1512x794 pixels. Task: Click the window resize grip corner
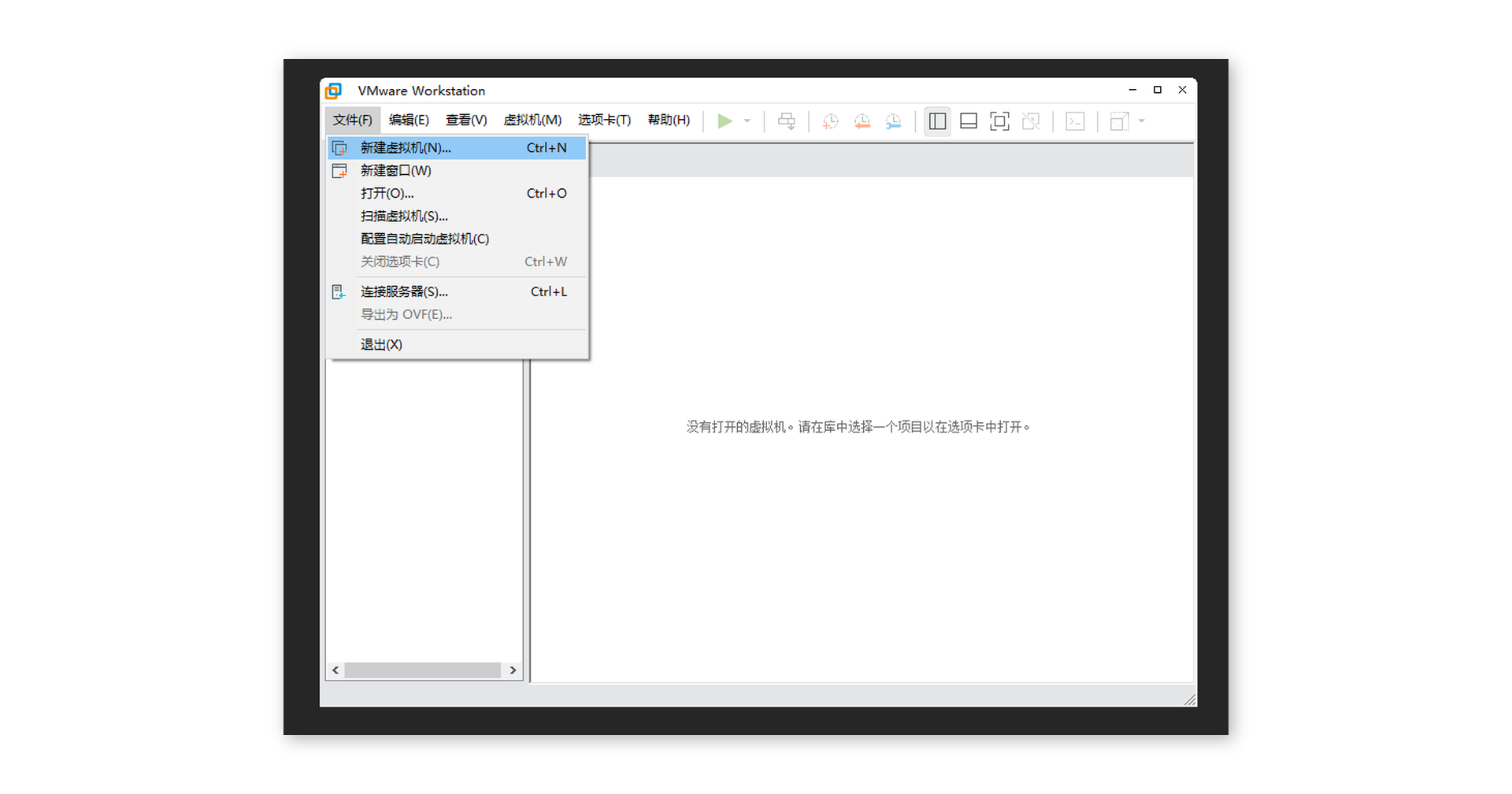[x=1190, y=699]
